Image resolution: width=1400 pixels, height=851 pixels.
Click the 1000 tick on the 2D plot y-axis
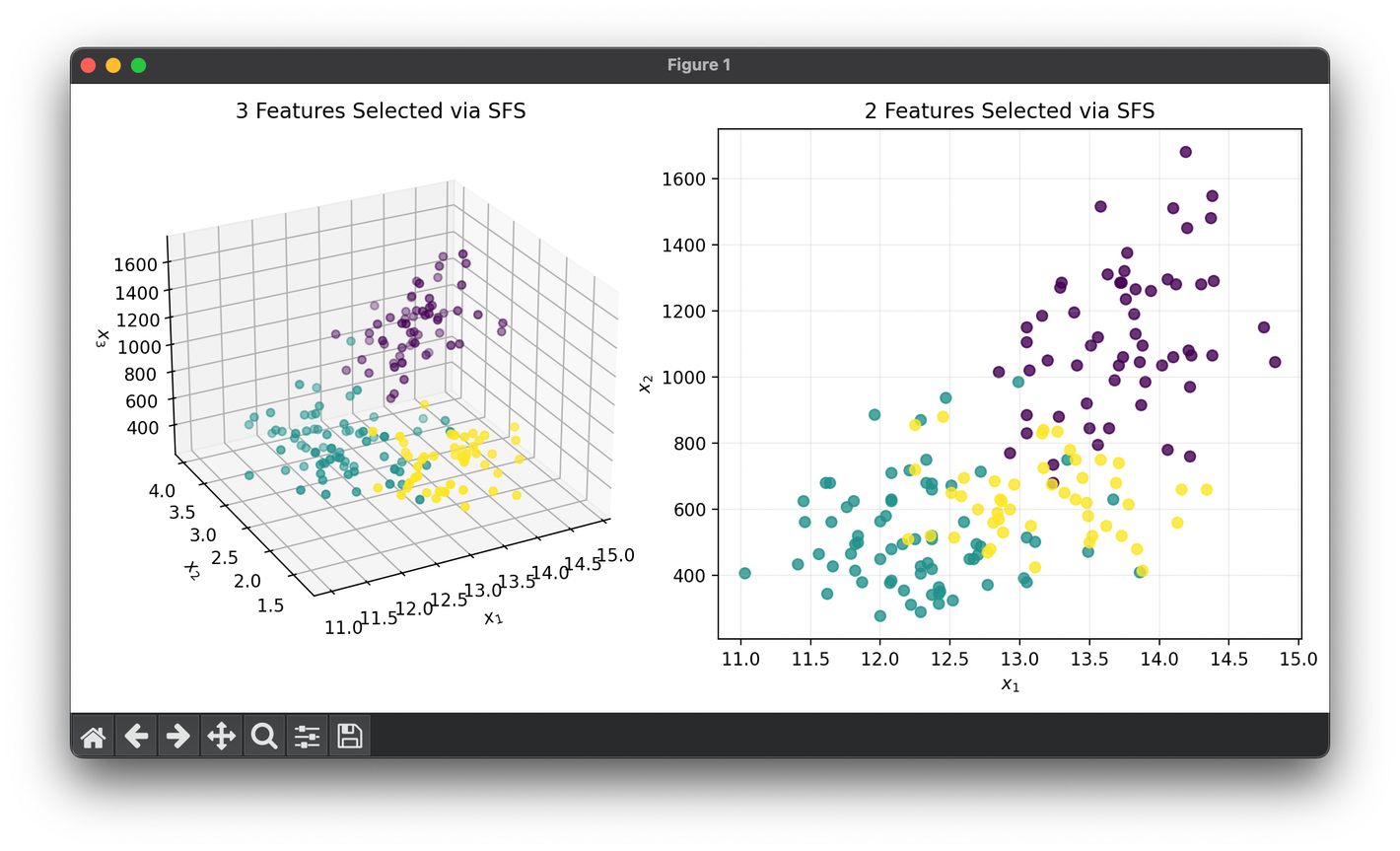click(x=684, y=377)
